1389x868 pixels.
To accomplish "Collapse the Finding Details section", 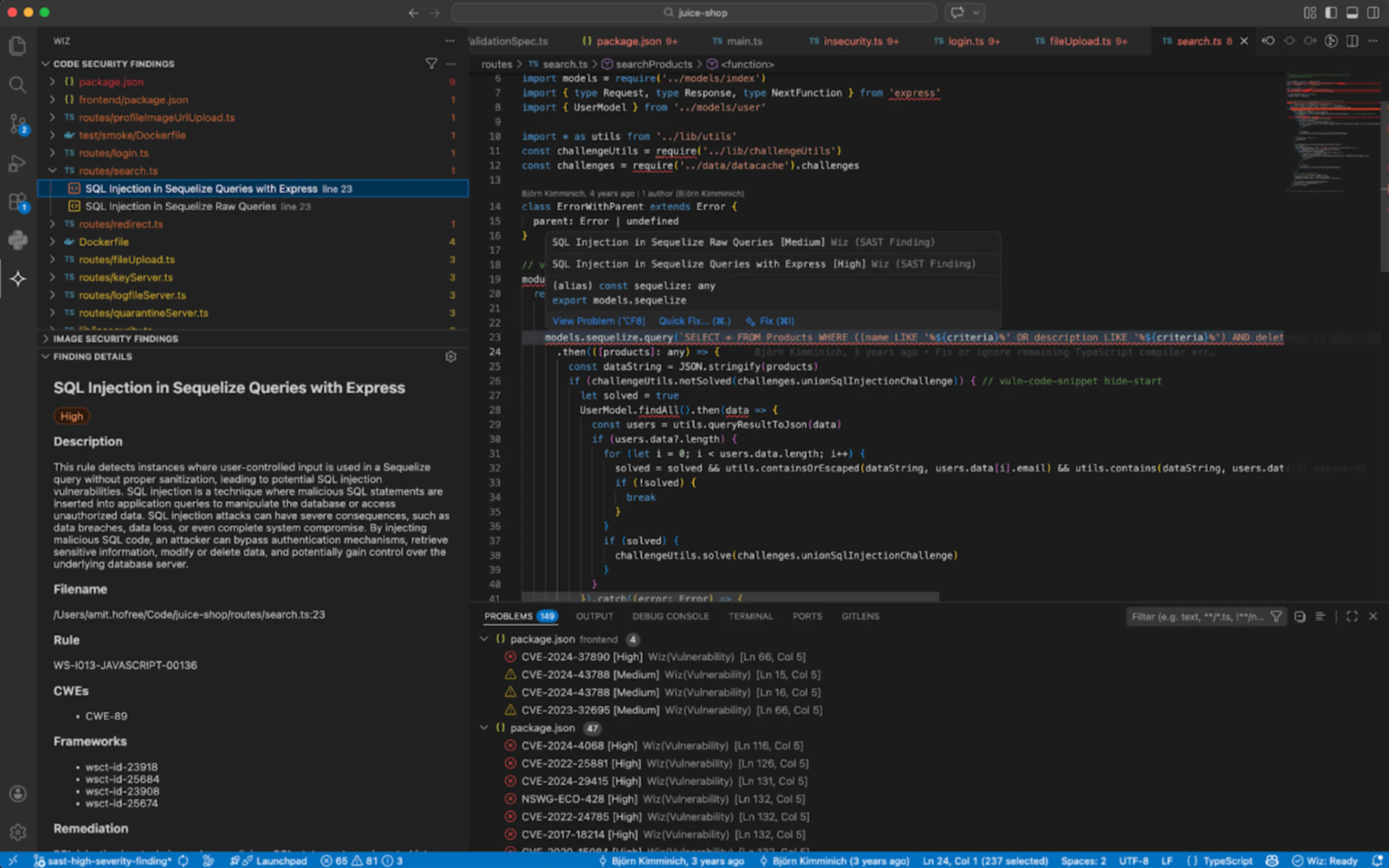I will (x=46, y=356).
